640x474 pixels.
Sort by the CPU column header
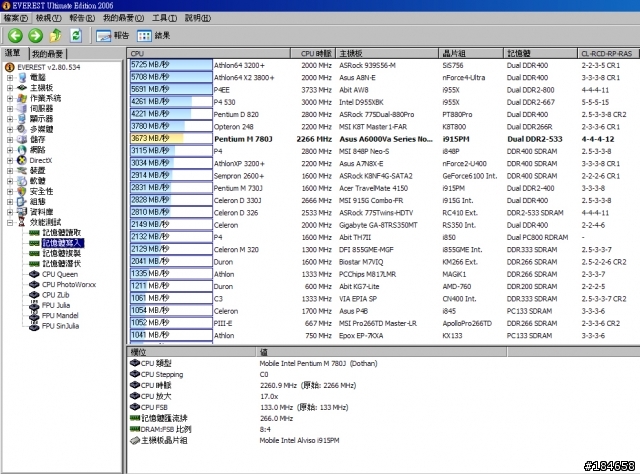point(209,53)
